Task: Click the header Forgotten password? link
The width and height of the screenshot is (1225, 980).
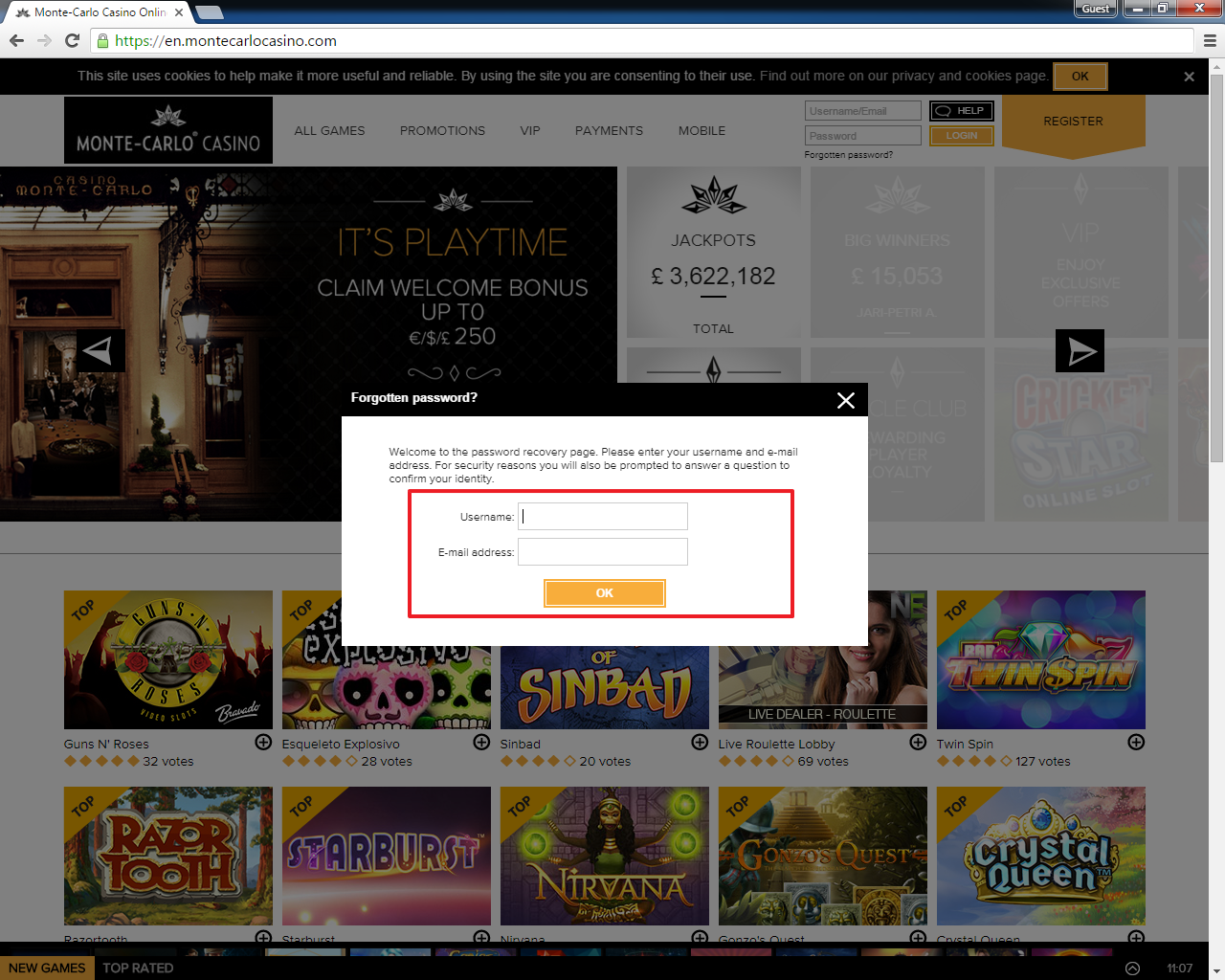Action: click(848, 155)
